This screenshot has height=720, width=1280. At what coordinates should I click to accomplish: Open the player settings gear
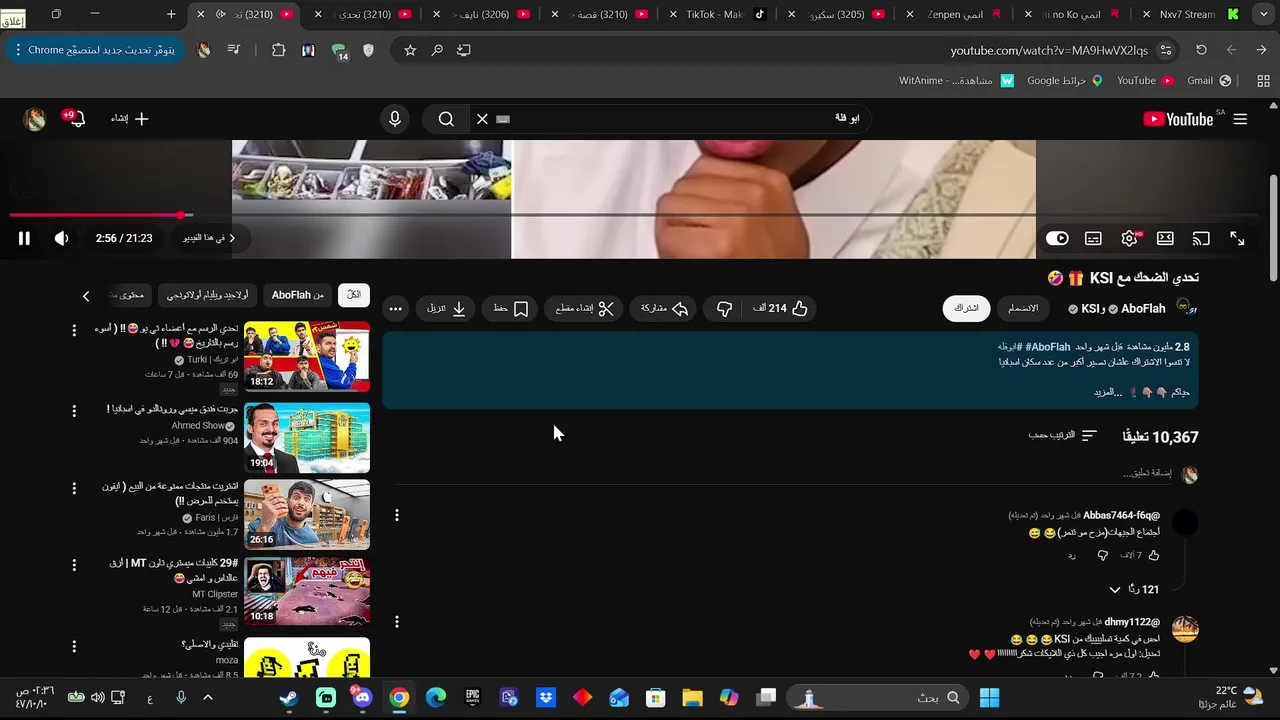[x=1129, y=238]
